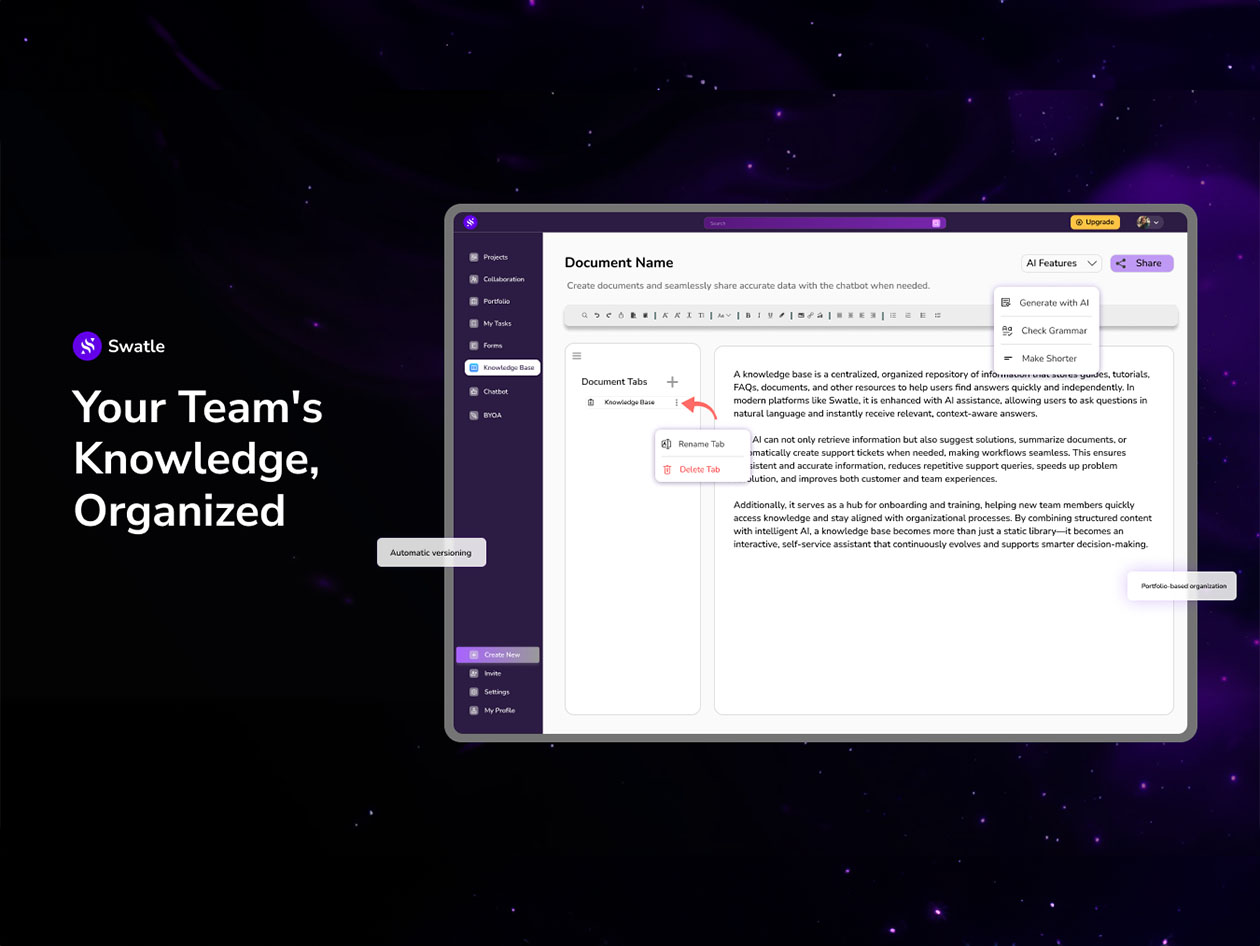Select the Swatle logo in the top corner
1260x946 pixels.
(x=470, y=222)
